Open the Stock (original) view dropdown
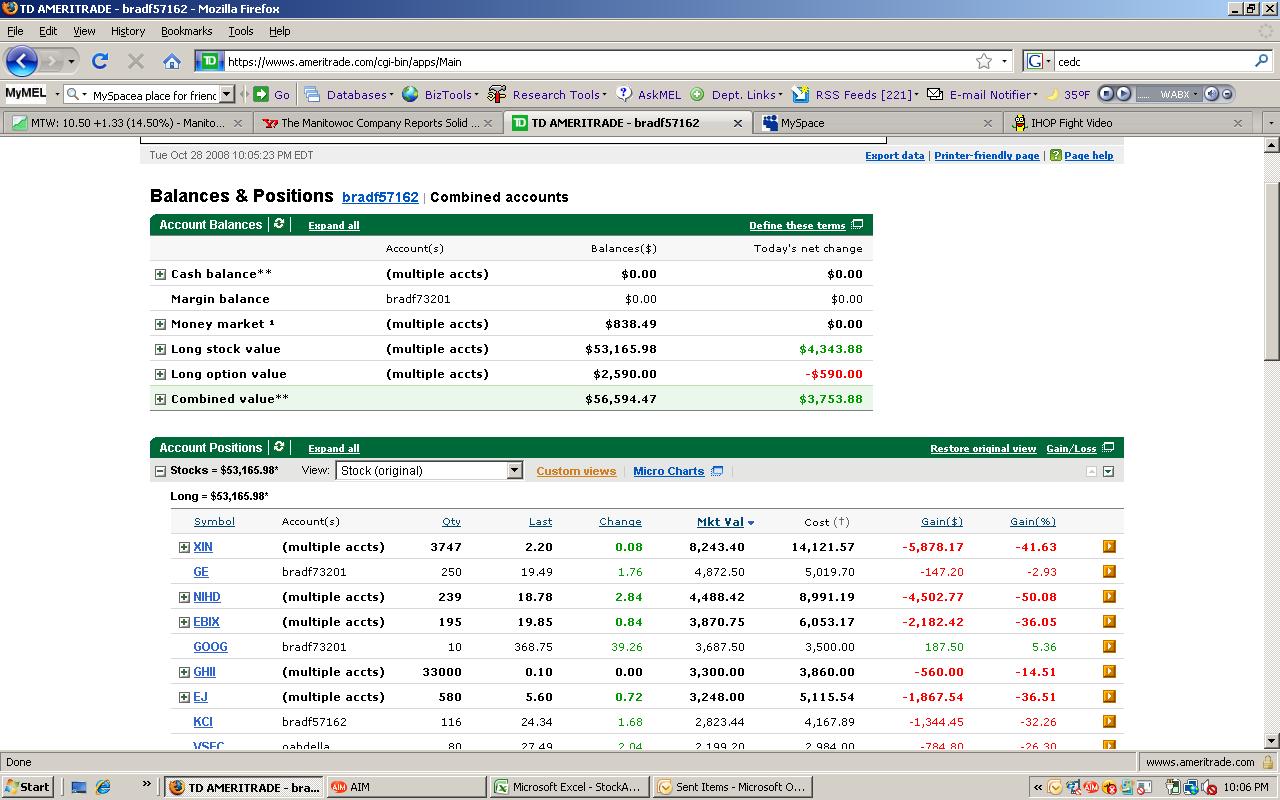 tap(514, 471)
